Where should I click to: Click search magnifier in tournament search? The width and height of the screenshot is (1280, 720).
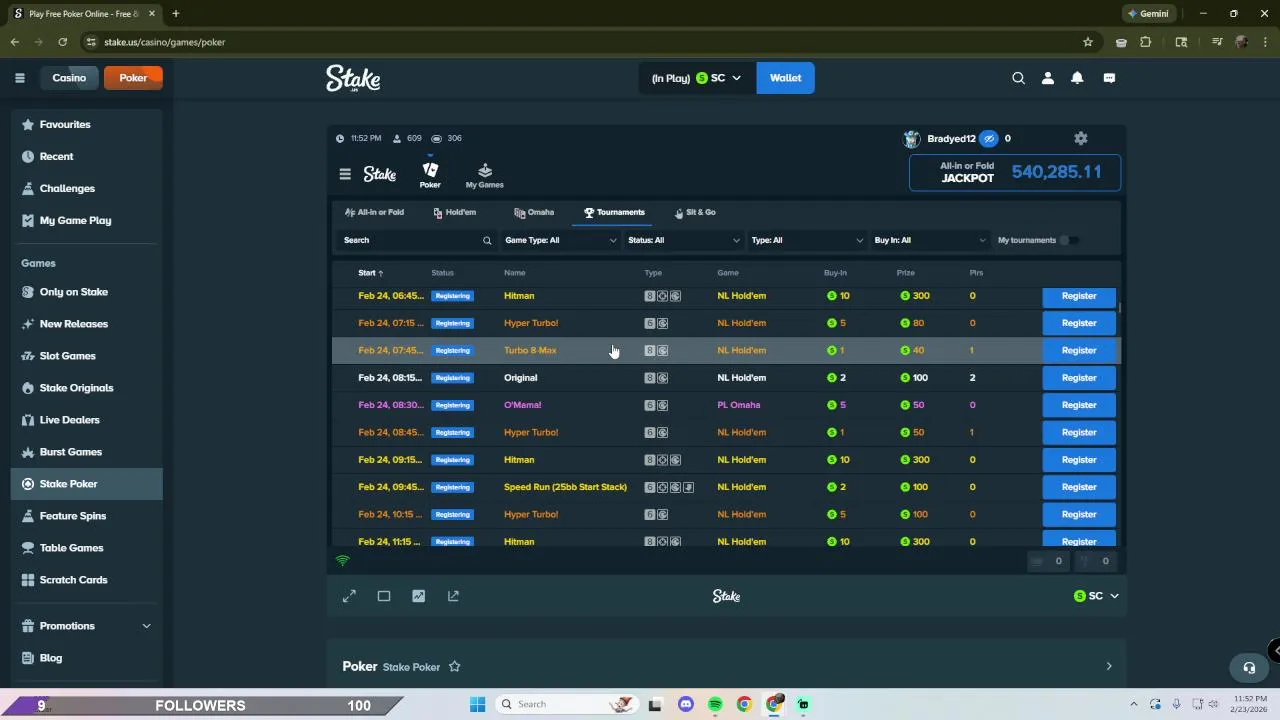[x=487, y=240]
